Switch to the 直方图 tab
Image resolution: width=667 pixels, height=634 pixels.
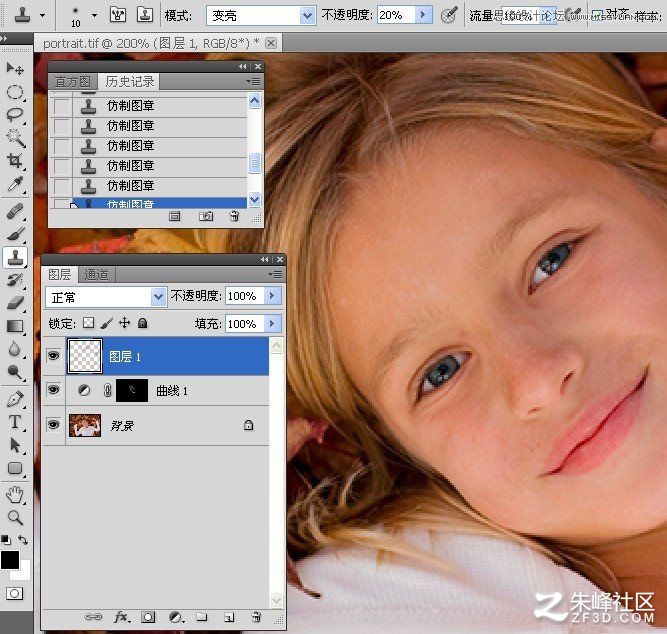(x=73, y=81)
